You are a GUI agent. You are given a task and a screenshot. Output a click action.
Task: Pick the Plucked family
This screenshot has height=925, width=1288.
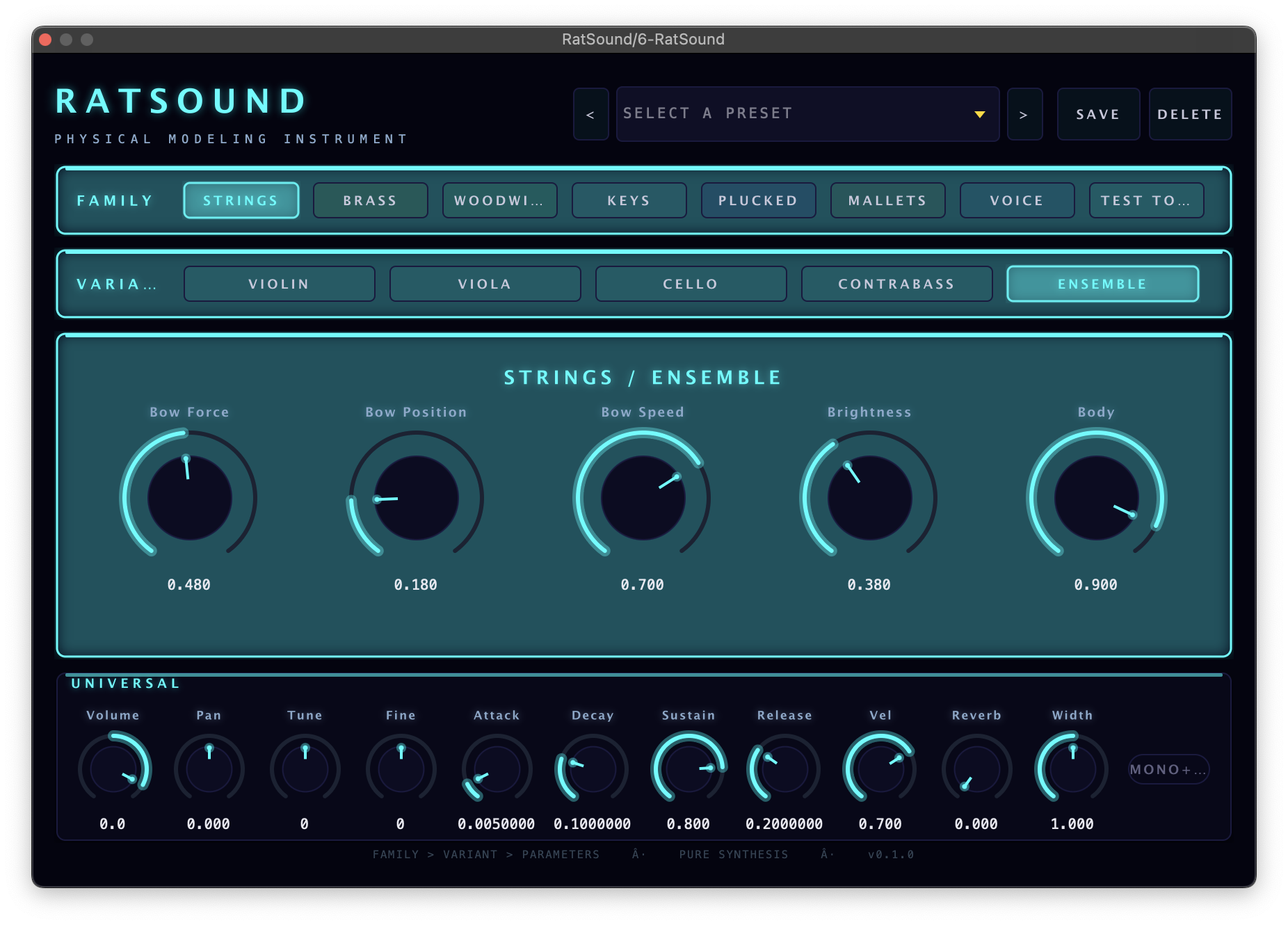759,200
